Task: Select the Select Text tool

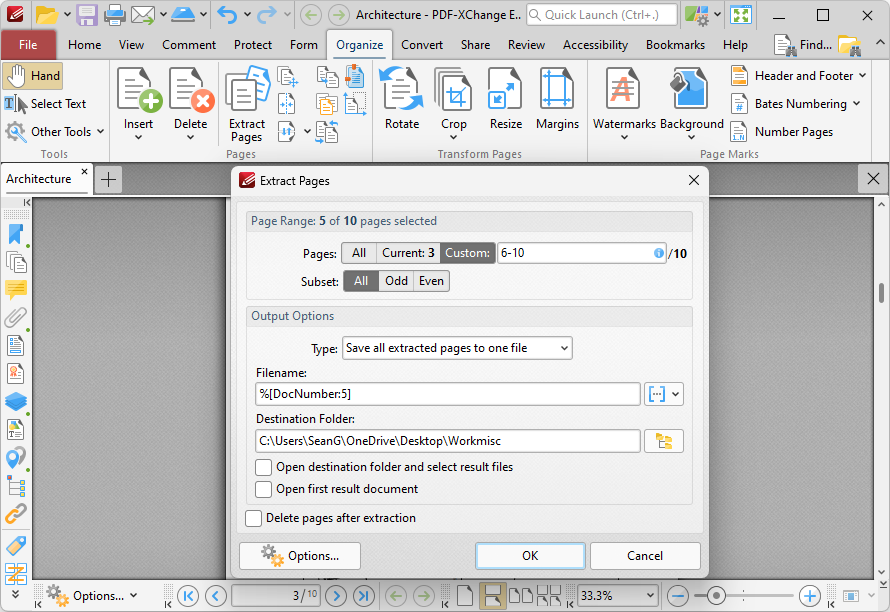Action: [x=45, y=104]
